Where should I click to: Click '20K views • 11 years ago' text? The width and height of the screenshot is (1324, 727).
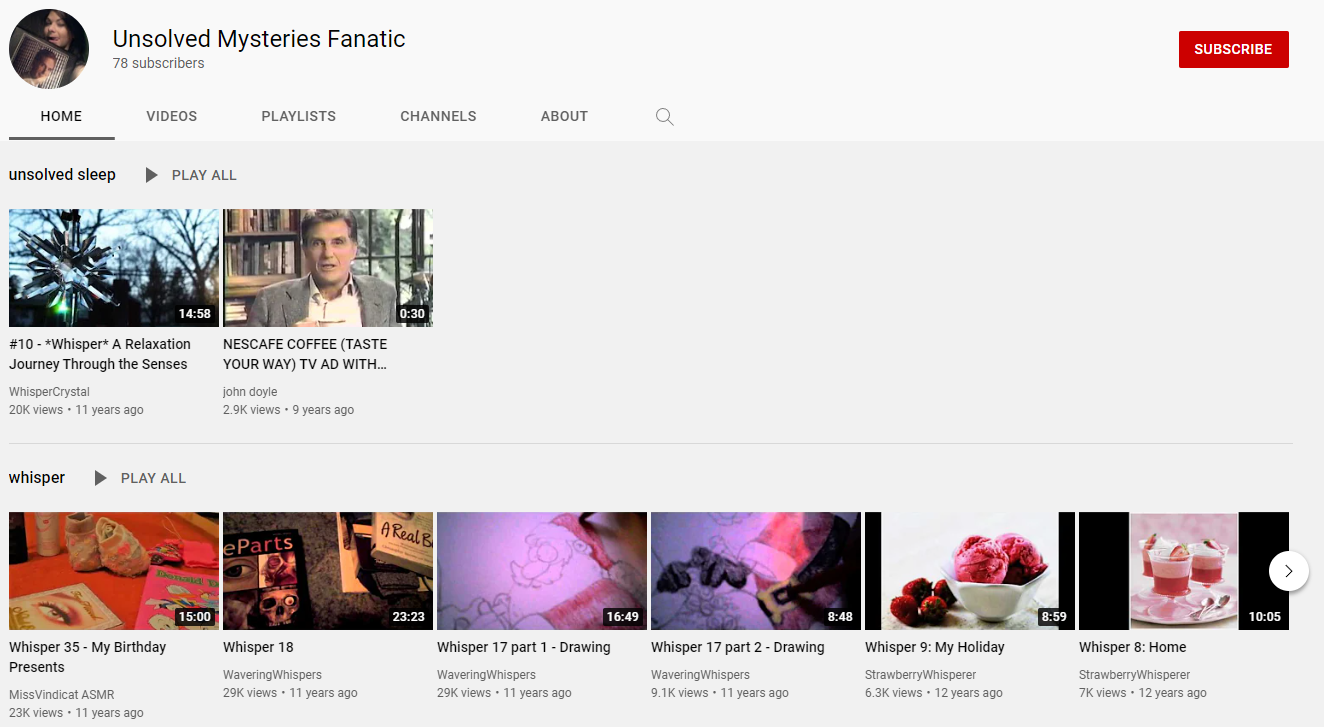pyautogui.click(x=76, y=410)
